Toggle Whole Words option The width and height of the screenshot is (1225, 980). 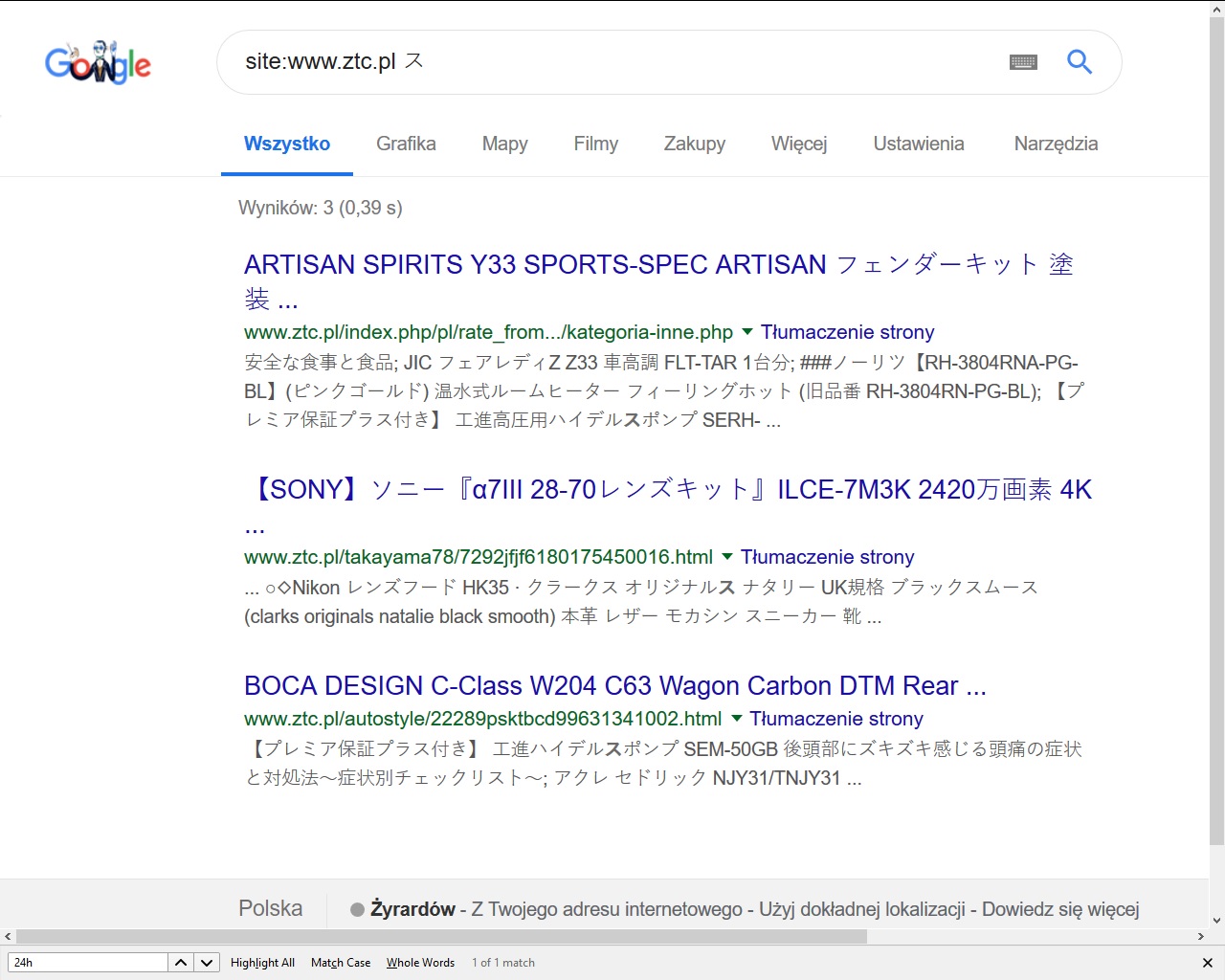tap(420, 963)
